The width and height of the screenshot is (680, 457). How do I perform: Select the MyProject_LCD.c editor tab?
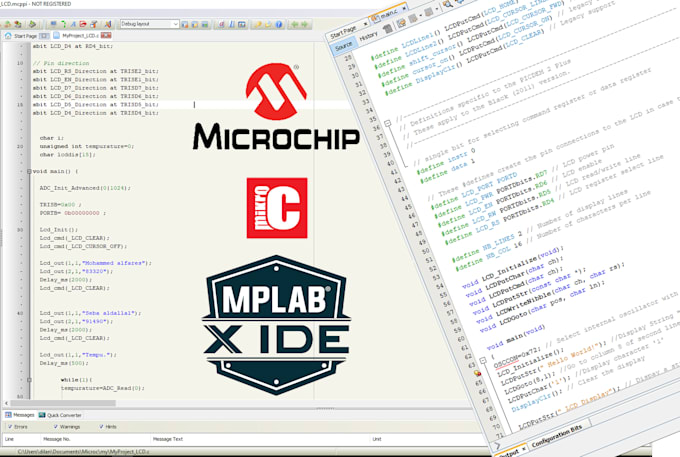tap(80, 36)
